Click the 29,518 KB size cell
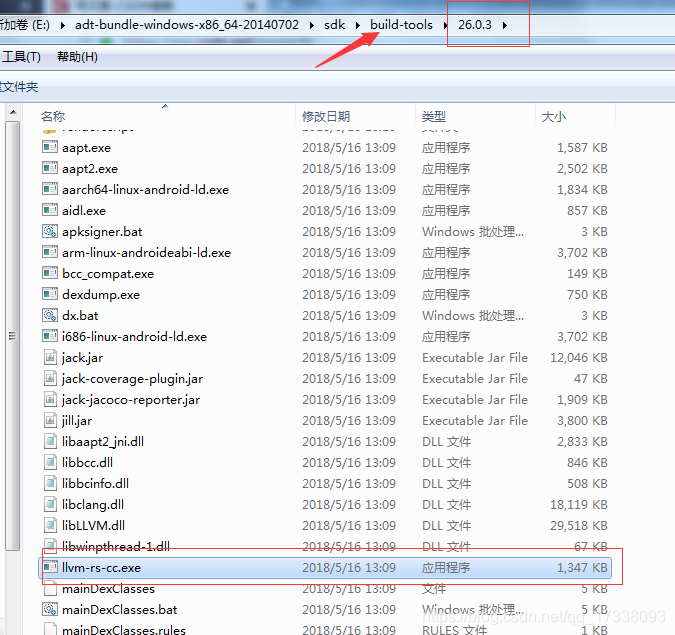Screen dimensions: 675x635 579,525
